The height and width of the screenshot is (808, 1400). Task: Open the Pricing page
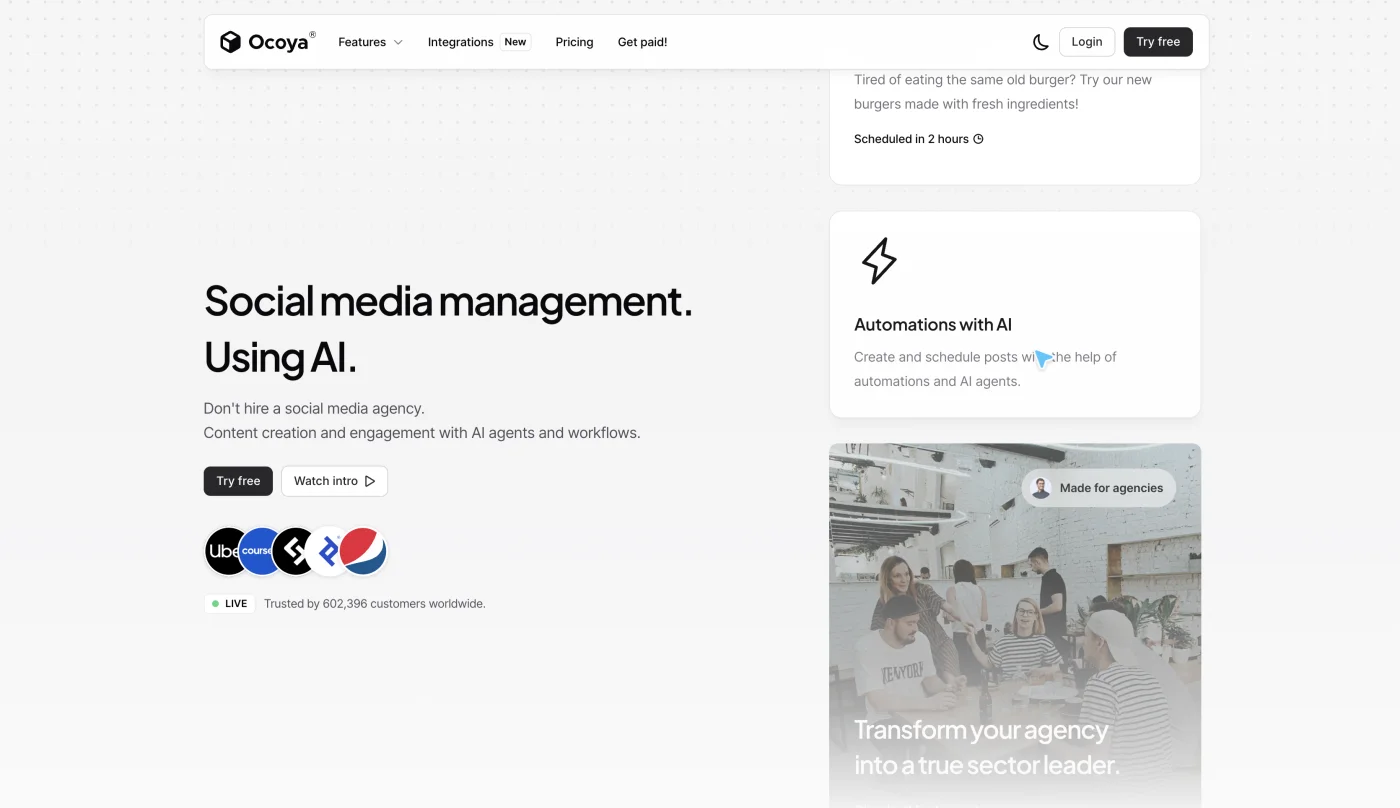(574, 42)
